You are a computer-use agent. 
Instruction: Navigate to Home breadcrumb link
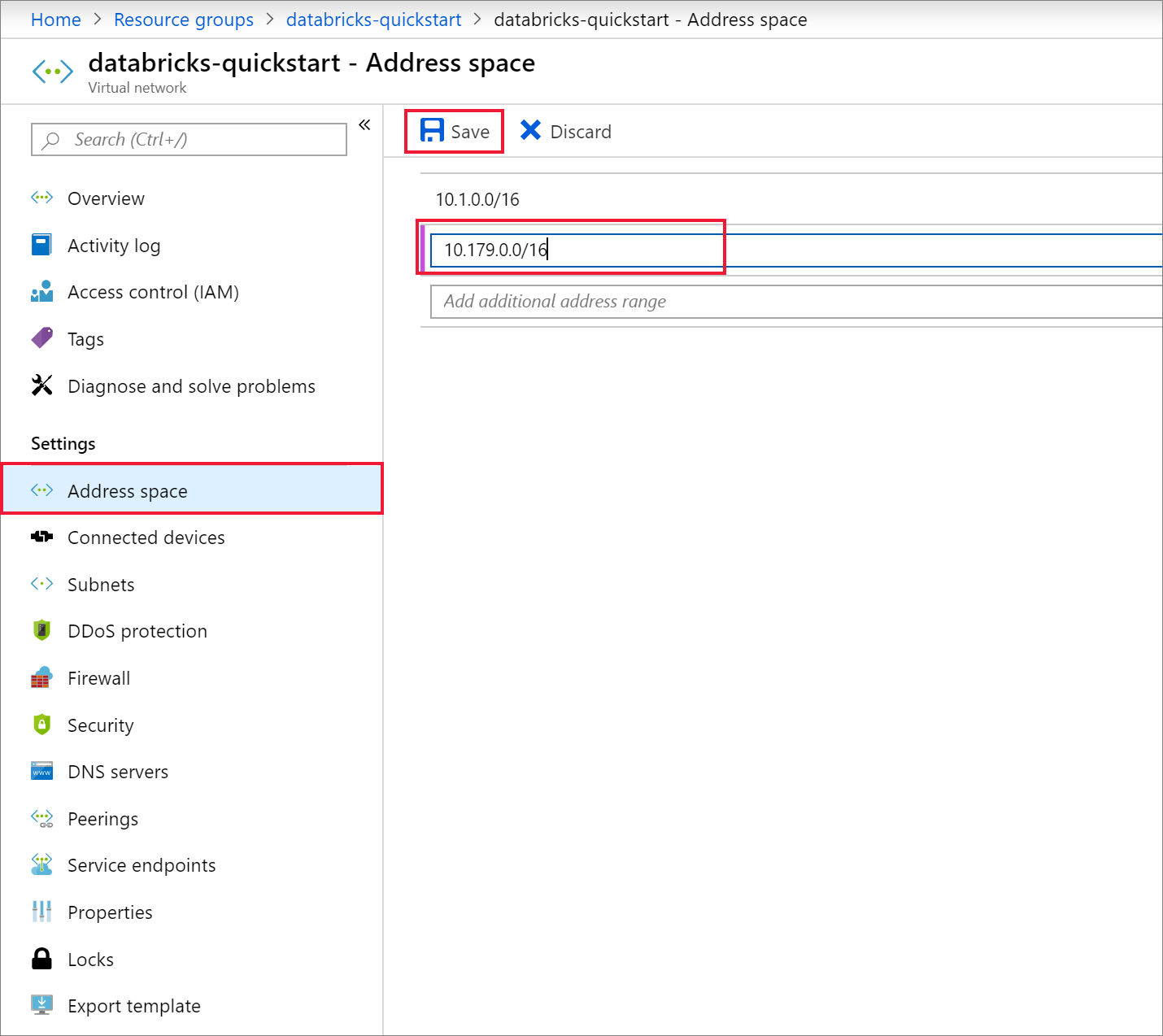click(55, 19)
